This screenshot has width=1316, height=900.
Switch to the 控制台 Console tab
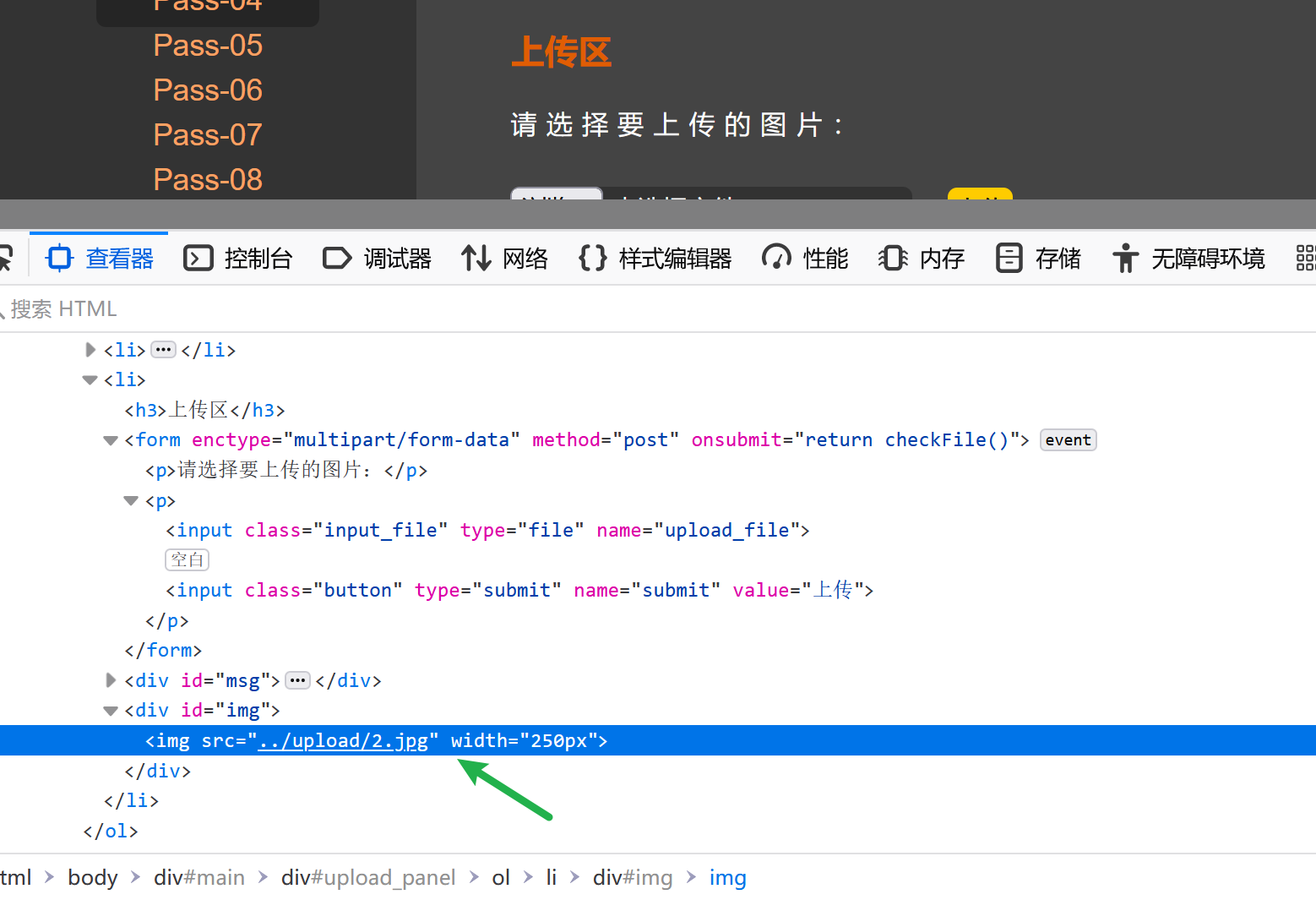point(238,258)
